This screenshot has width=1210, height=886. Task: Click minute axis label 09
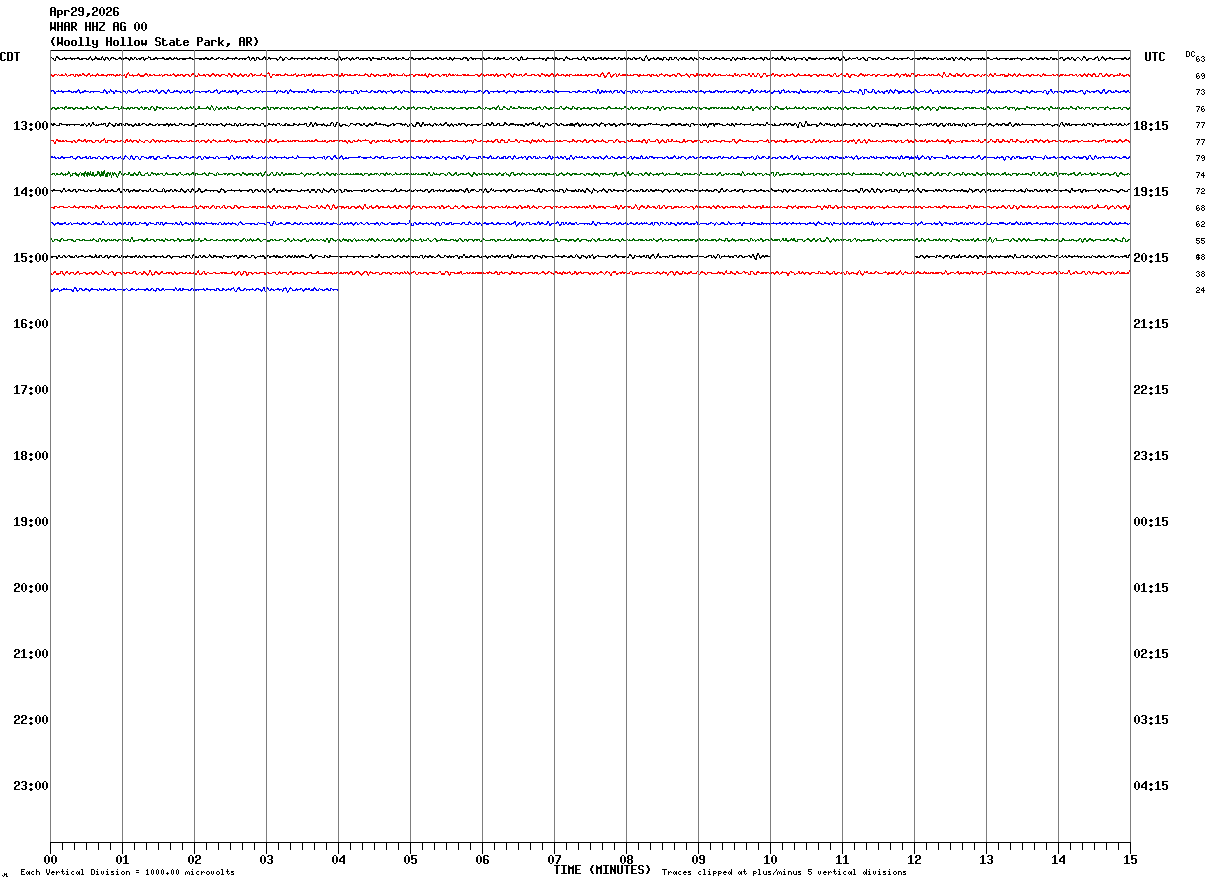tap(698, 860)
